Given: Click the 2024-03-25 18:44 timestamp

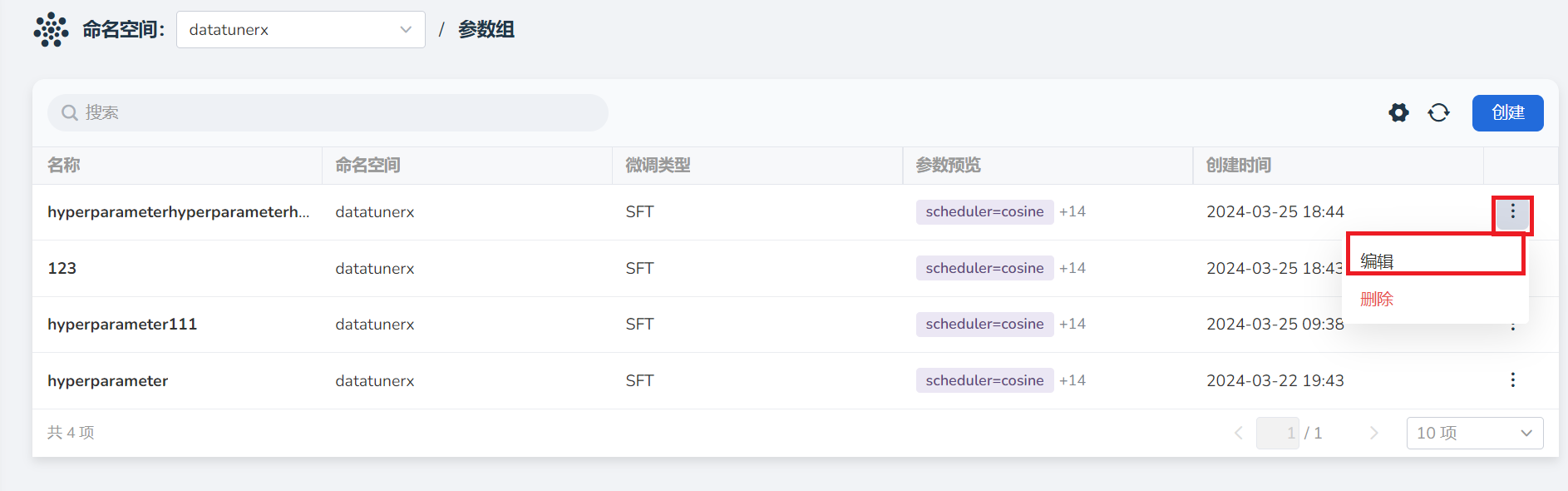Looking at the screenshot, I should click(1275, 211).
